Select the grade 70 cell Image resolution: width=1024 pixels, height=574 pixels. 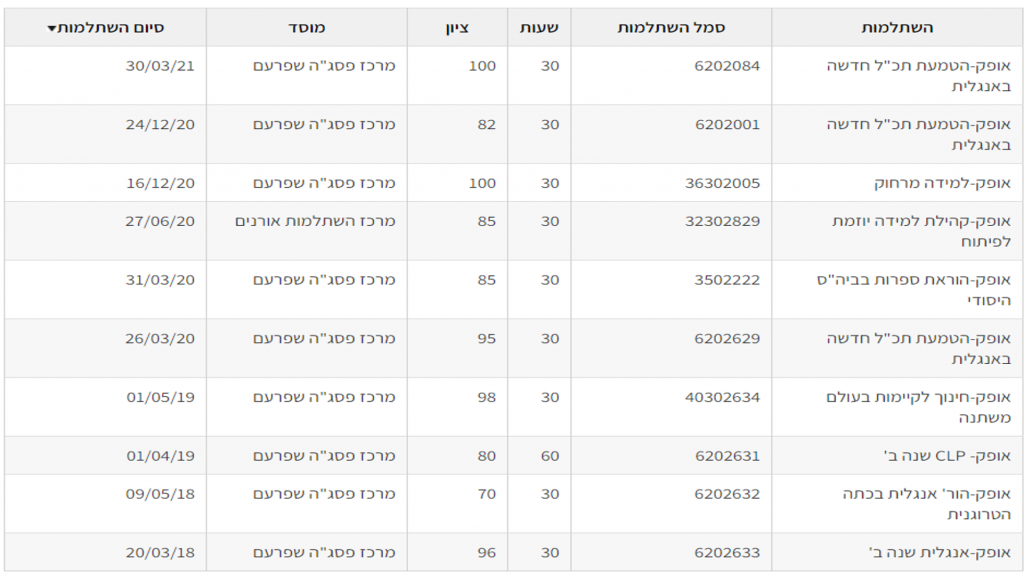click(x=485, y=494)
